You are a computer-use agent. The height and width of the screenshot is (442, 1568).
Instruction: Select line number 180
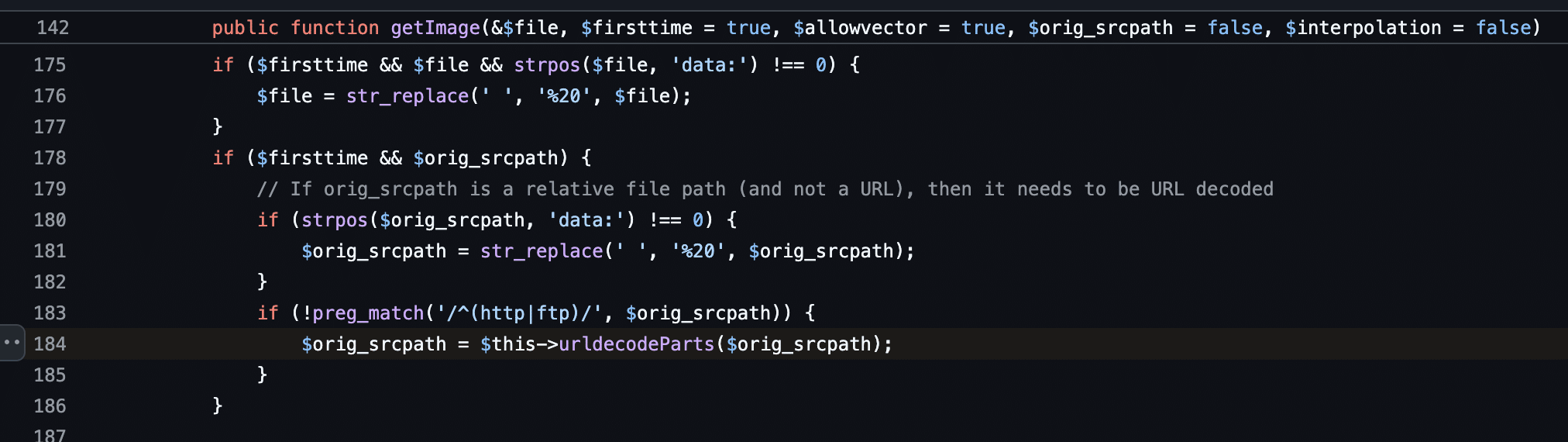(50, 220)
